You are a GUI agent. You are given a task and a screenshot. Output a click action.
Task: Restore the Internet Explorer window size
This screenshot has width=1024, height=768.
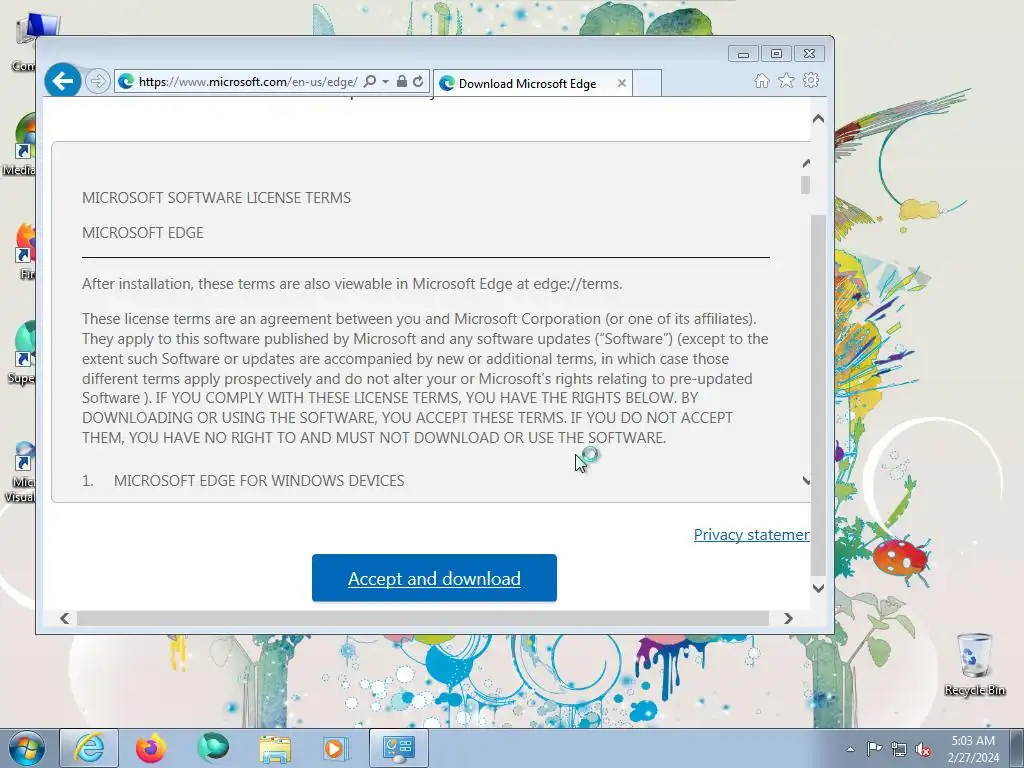(x=776, y=54)
